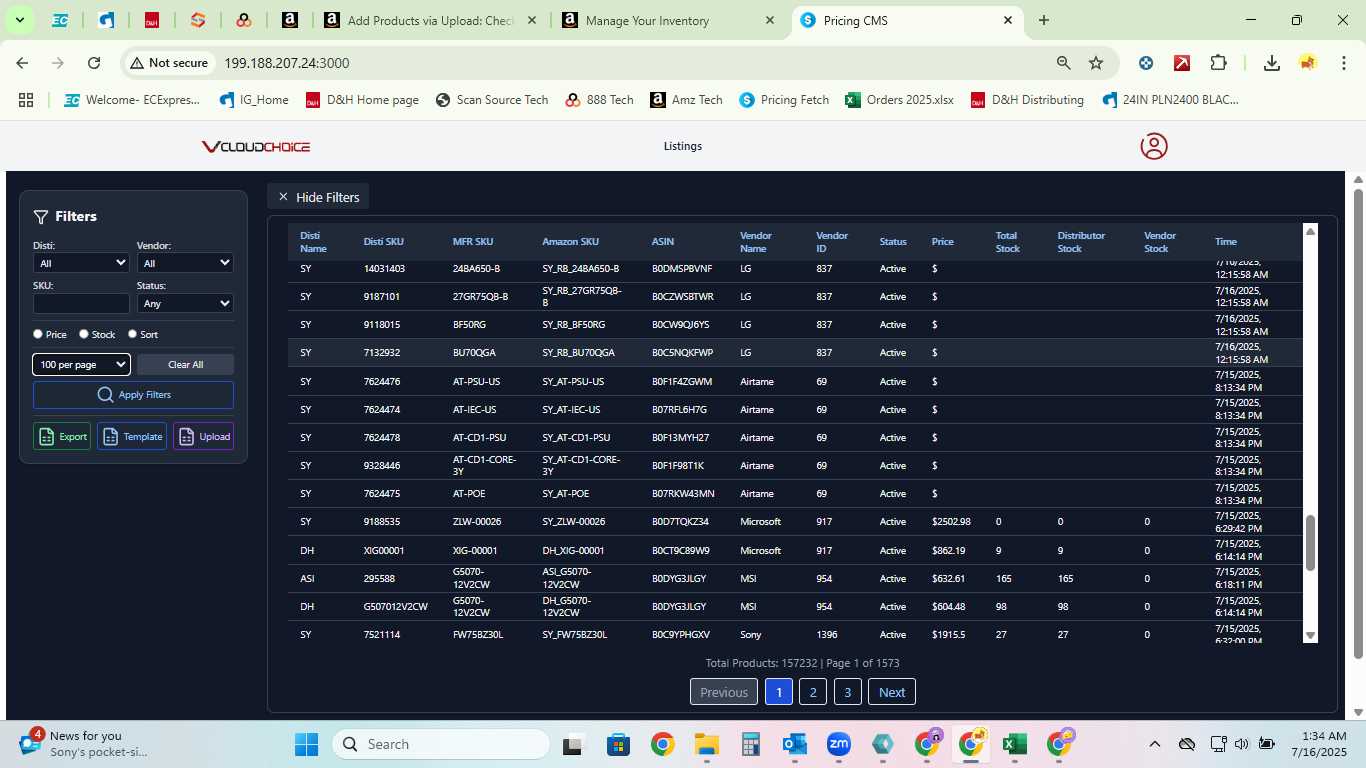Select the Sort radio button
This screenshot has width=1366, height=768.
[x=132, y=334]
